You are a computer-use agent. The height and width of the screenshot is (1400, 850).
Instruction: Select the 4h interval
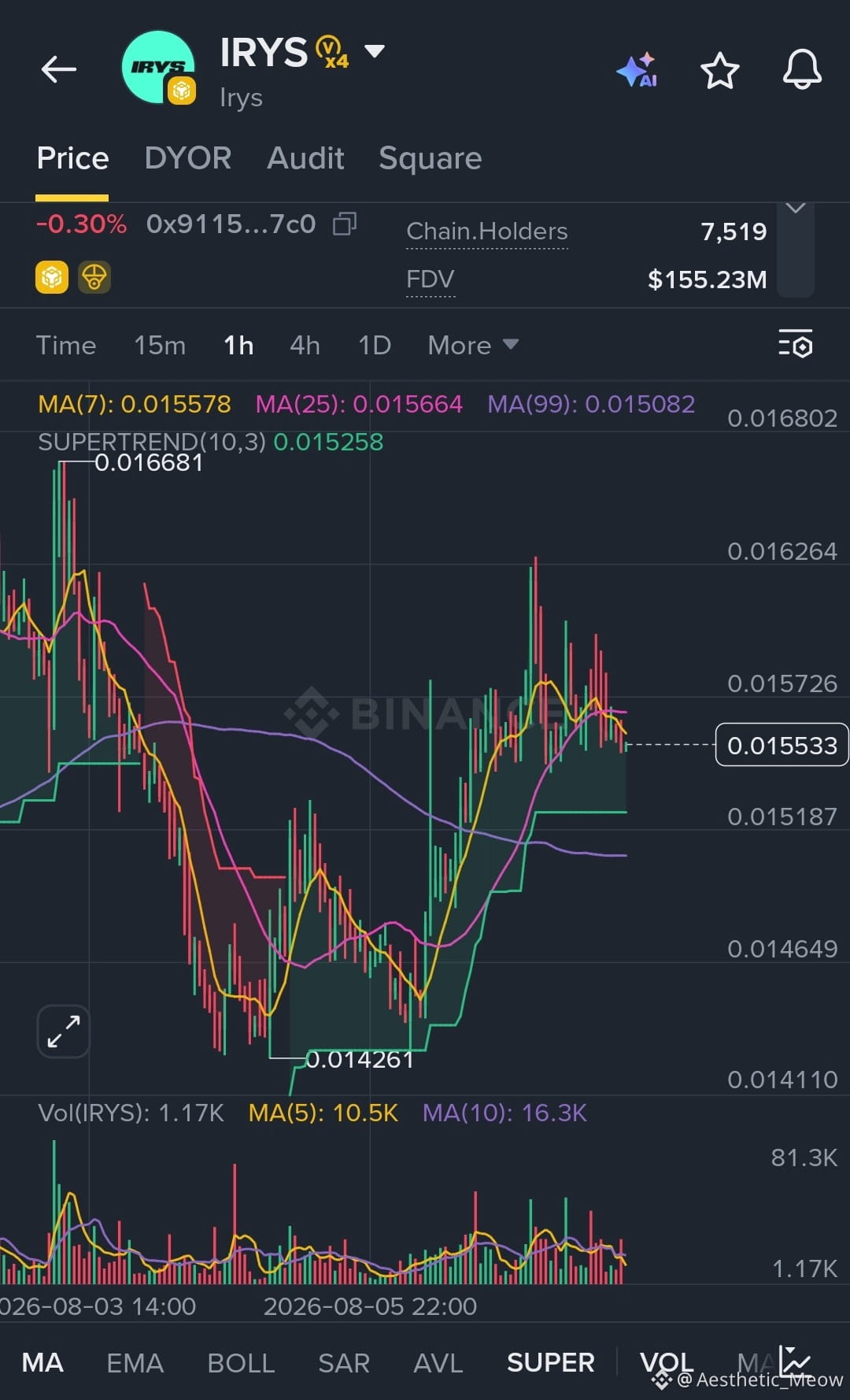tap(305, 345)
